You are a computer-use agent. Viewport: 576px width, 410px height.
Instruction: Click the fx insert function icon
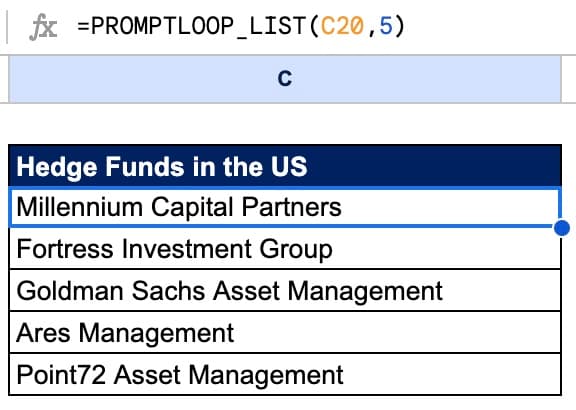(43, 27)
